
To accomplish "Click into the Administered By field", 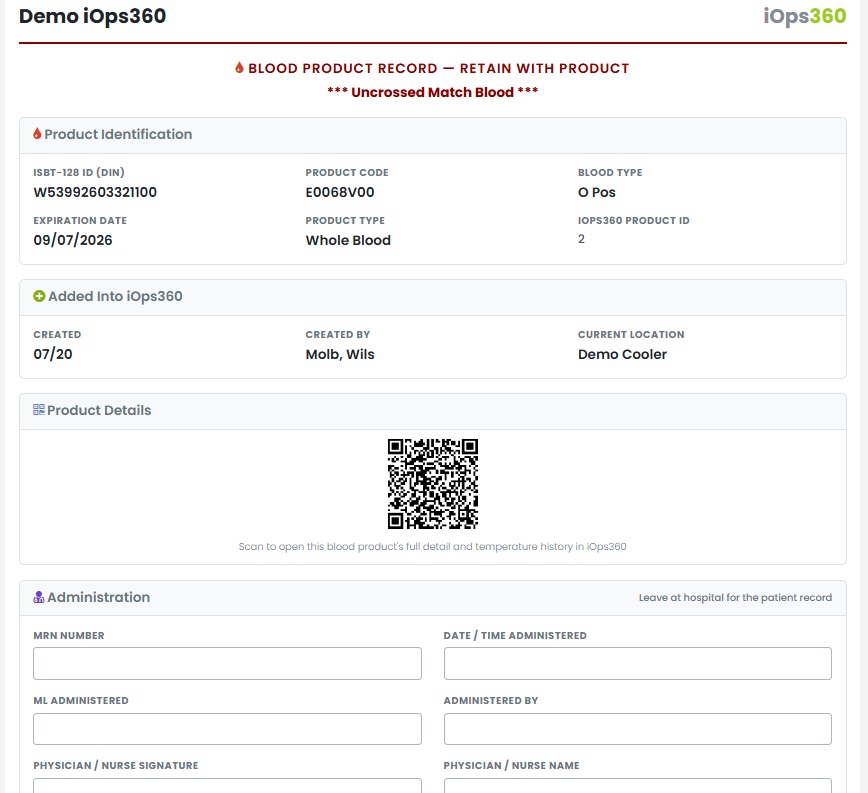I will (x=638, y=729).
